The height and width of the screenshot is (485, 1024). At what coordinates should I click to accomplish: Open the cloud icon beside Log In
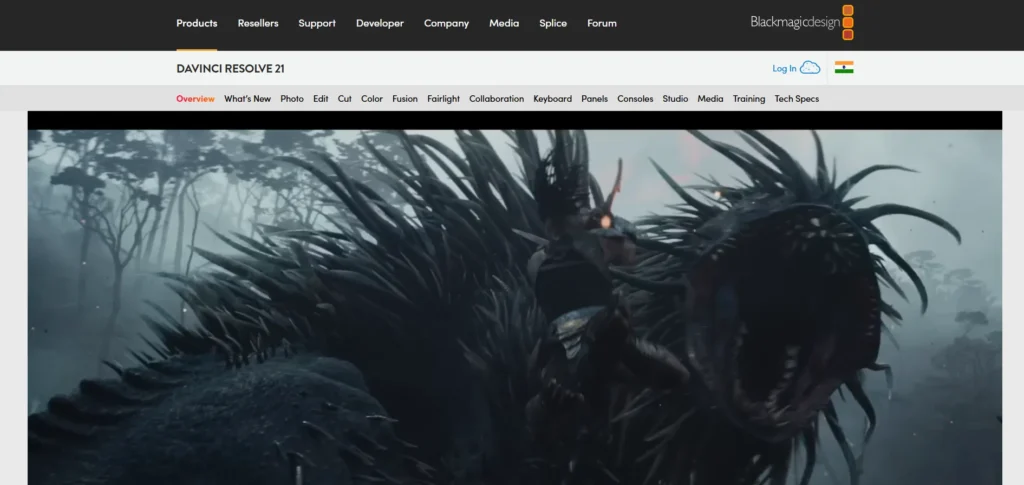click(x=810, y=68)
